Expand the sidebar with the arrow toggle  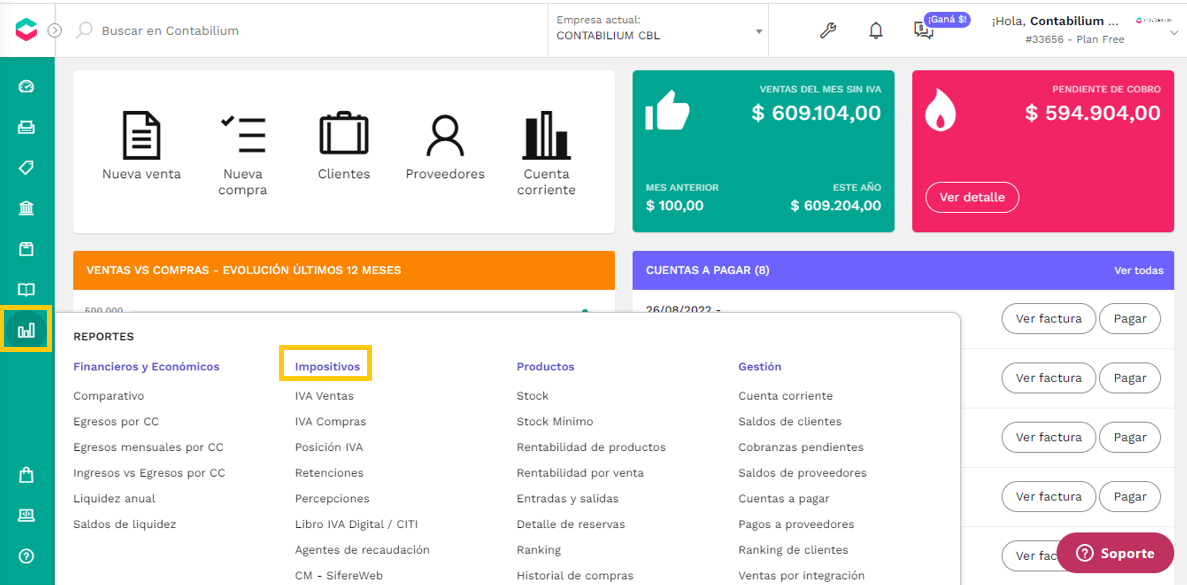(55, 30)
